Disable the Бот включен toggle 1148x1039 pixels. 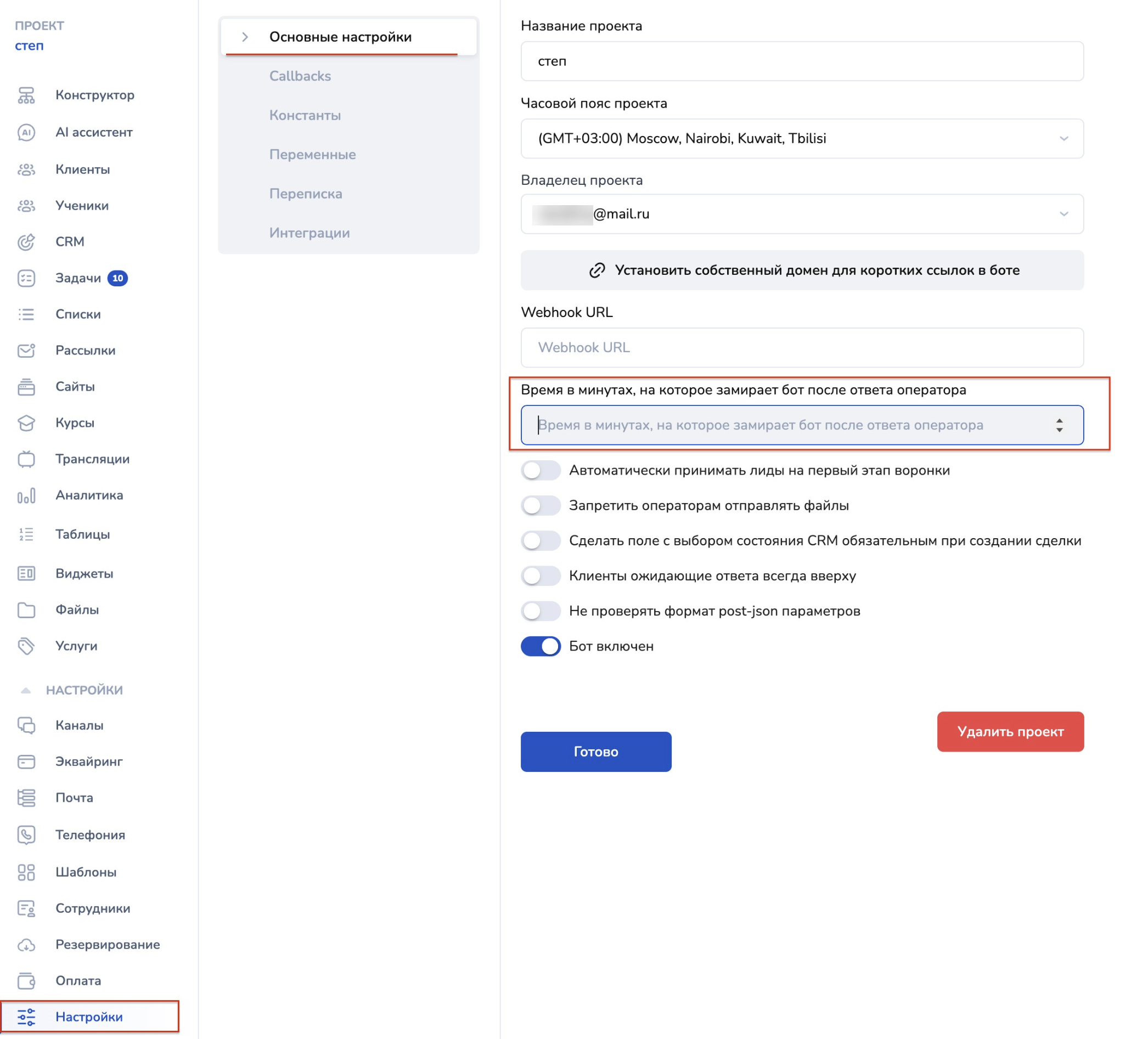click(541, 646)
